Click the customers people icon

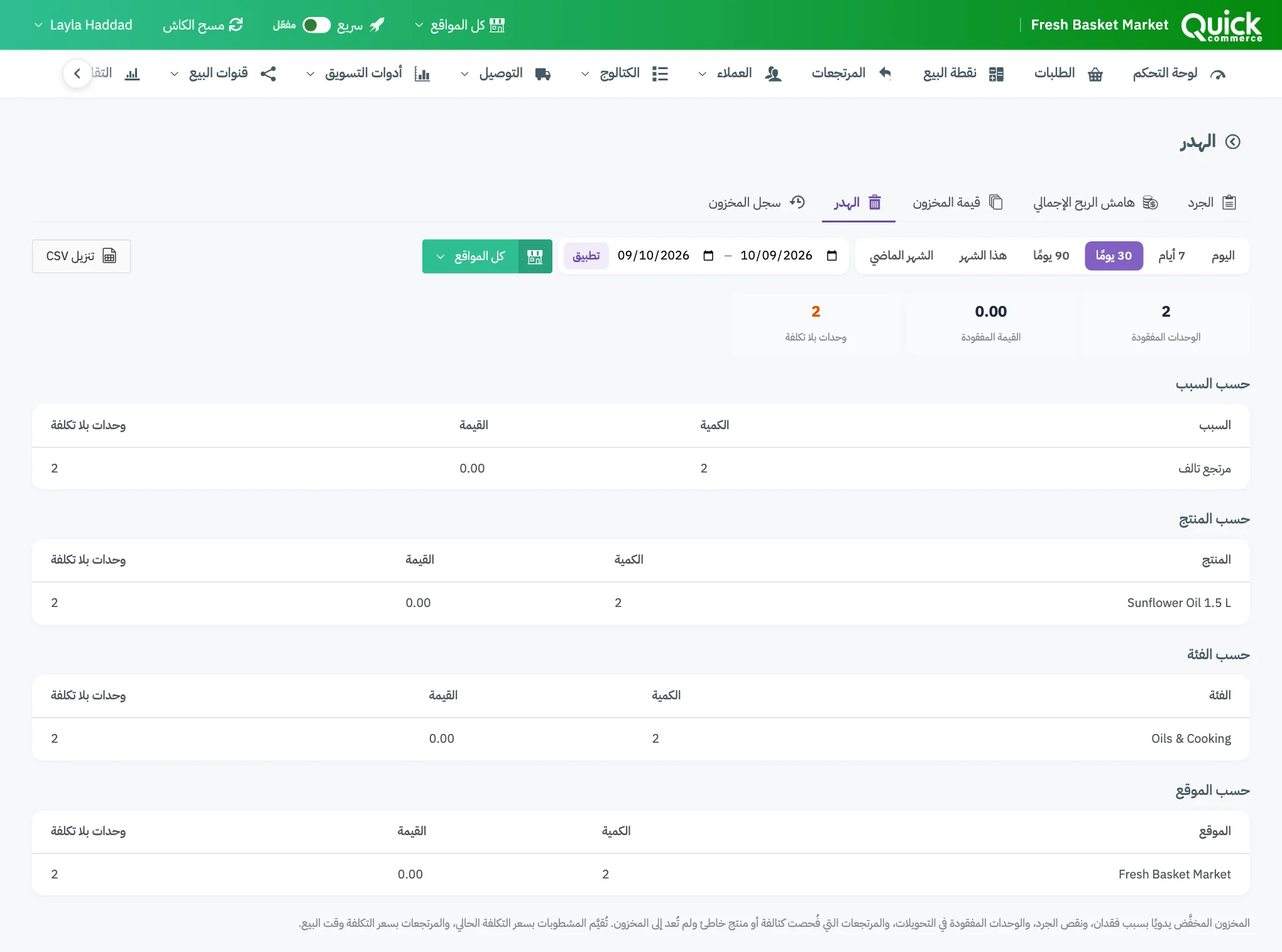(773, 74)
